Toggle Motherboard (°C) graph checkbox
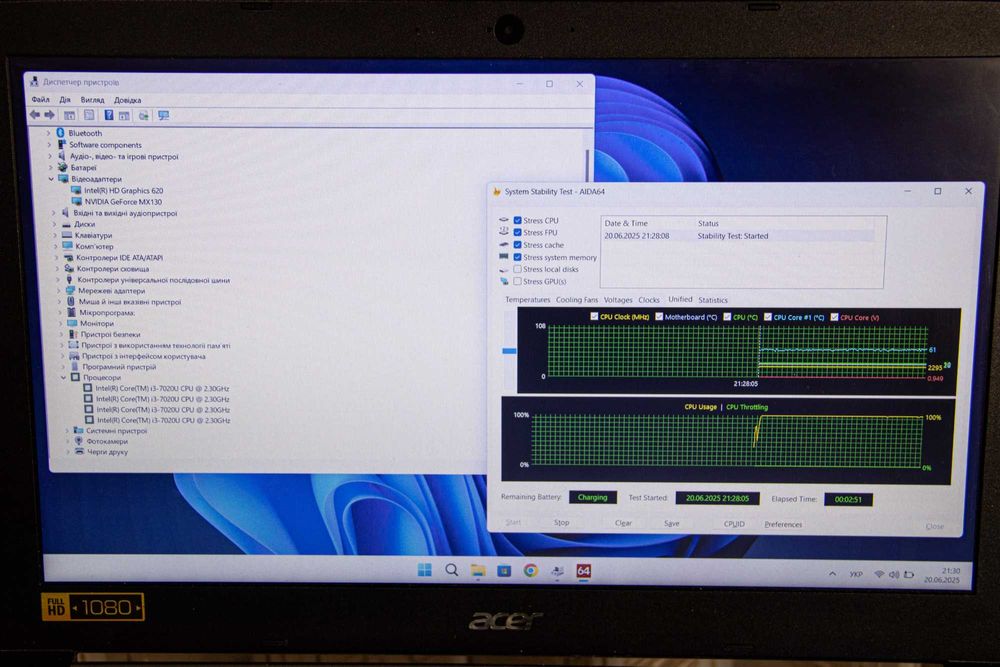The image size is (1000, 667). [x=659, y=316]
